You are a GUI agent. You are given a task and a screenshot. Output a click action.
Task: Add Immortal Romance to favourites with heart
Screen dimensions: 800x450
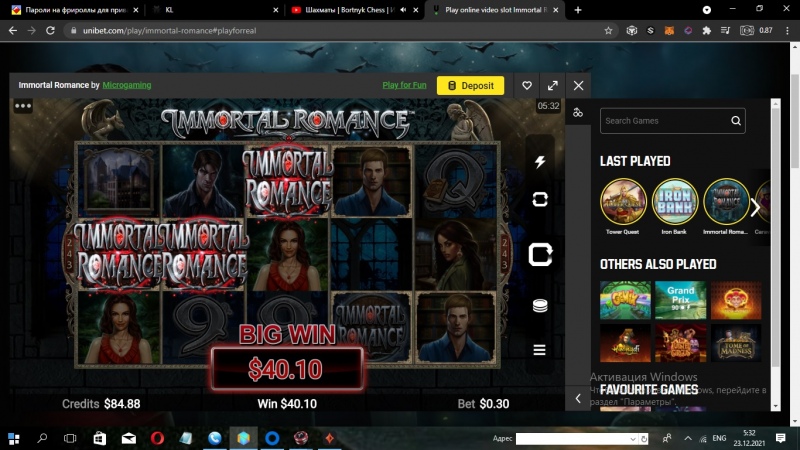tap(527, 86)
